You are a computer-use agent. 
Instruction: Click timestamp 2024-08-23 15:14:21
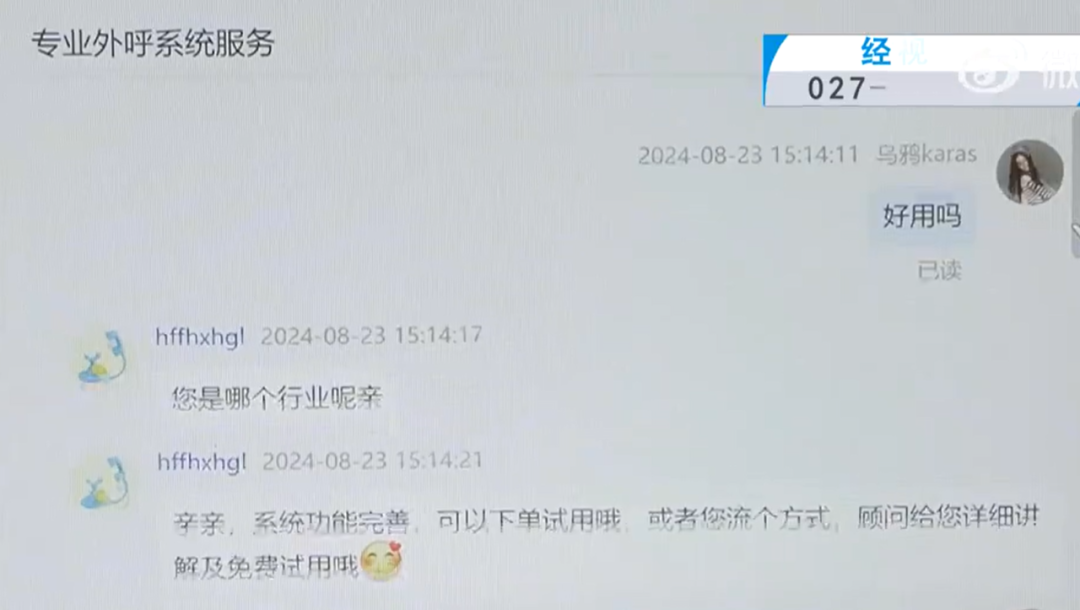[373, 461]
